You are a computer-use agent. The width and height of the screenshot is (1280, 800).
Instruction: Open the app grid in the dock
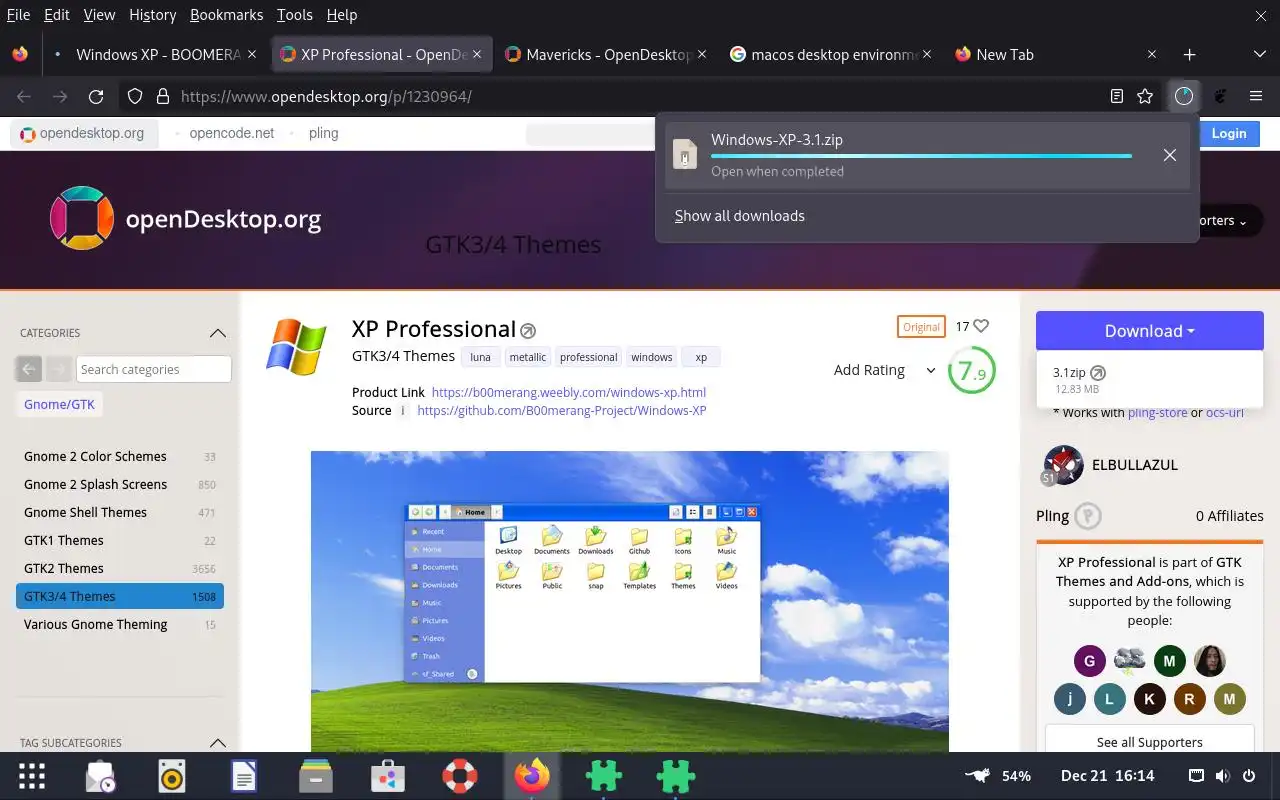pos(32,776)
